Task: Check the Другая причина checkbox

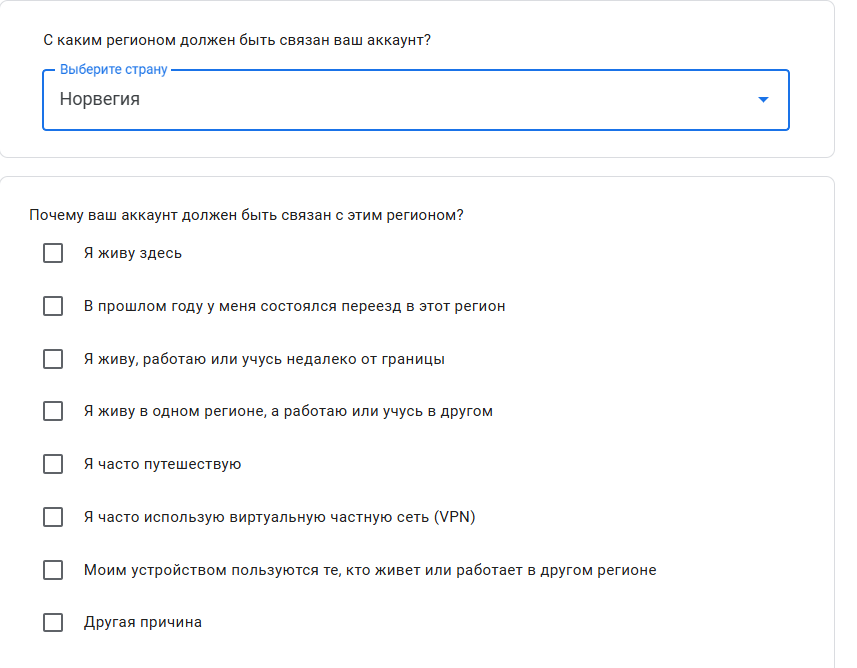Action: tap(53, 623)
